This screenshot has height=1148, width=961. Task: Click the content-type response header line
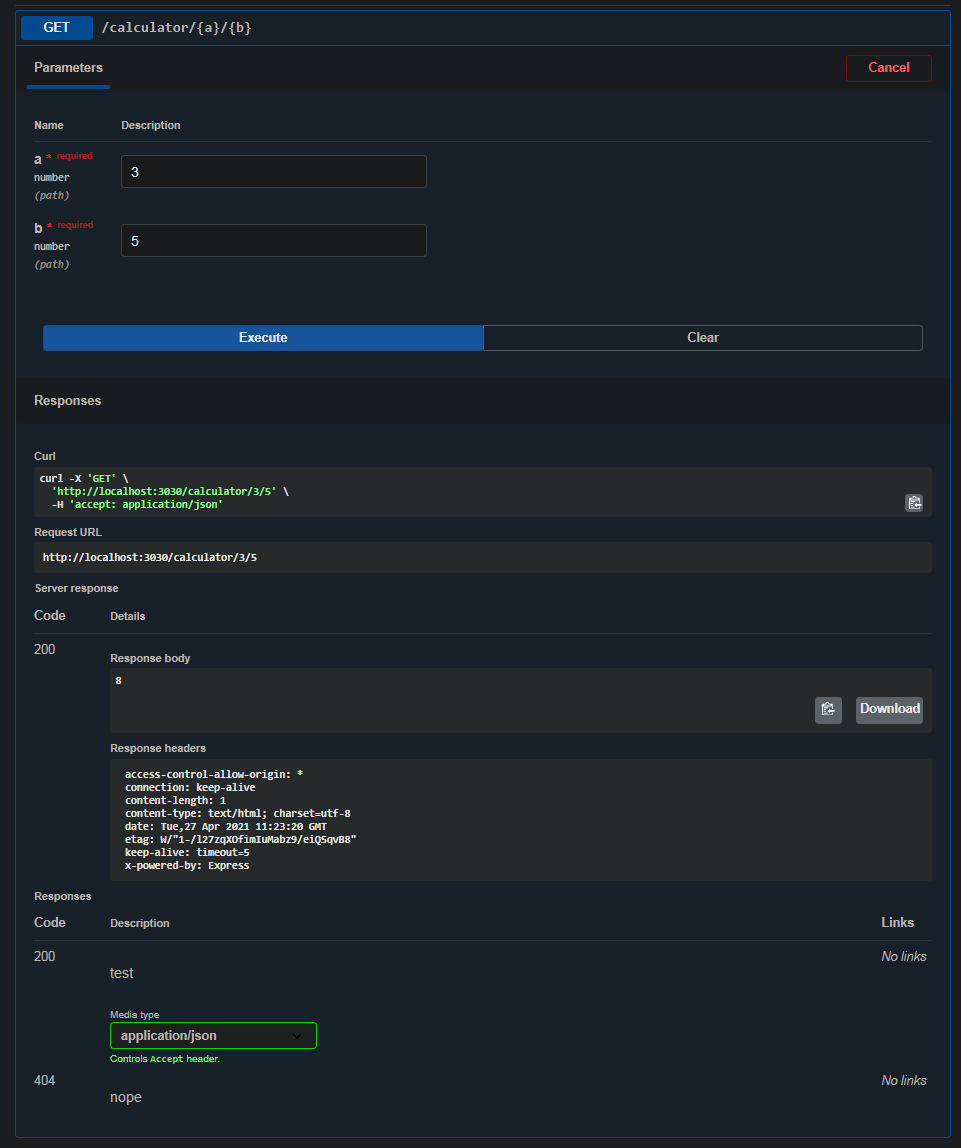tap(238, 813)
